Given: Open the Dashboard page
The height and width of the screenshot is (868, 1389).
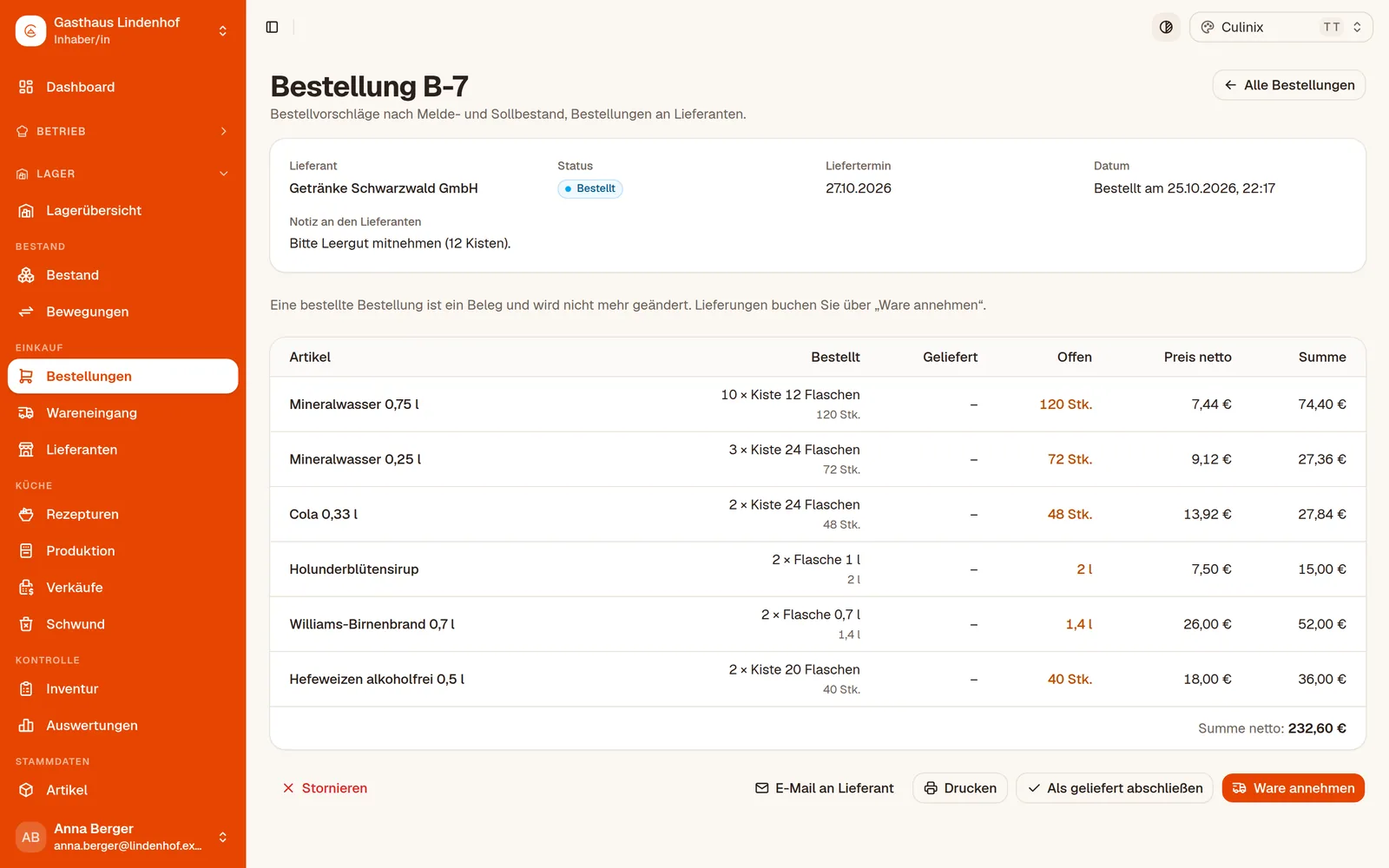Looking at the screenshot, I should pyautogui.click(x=122, y=87).
